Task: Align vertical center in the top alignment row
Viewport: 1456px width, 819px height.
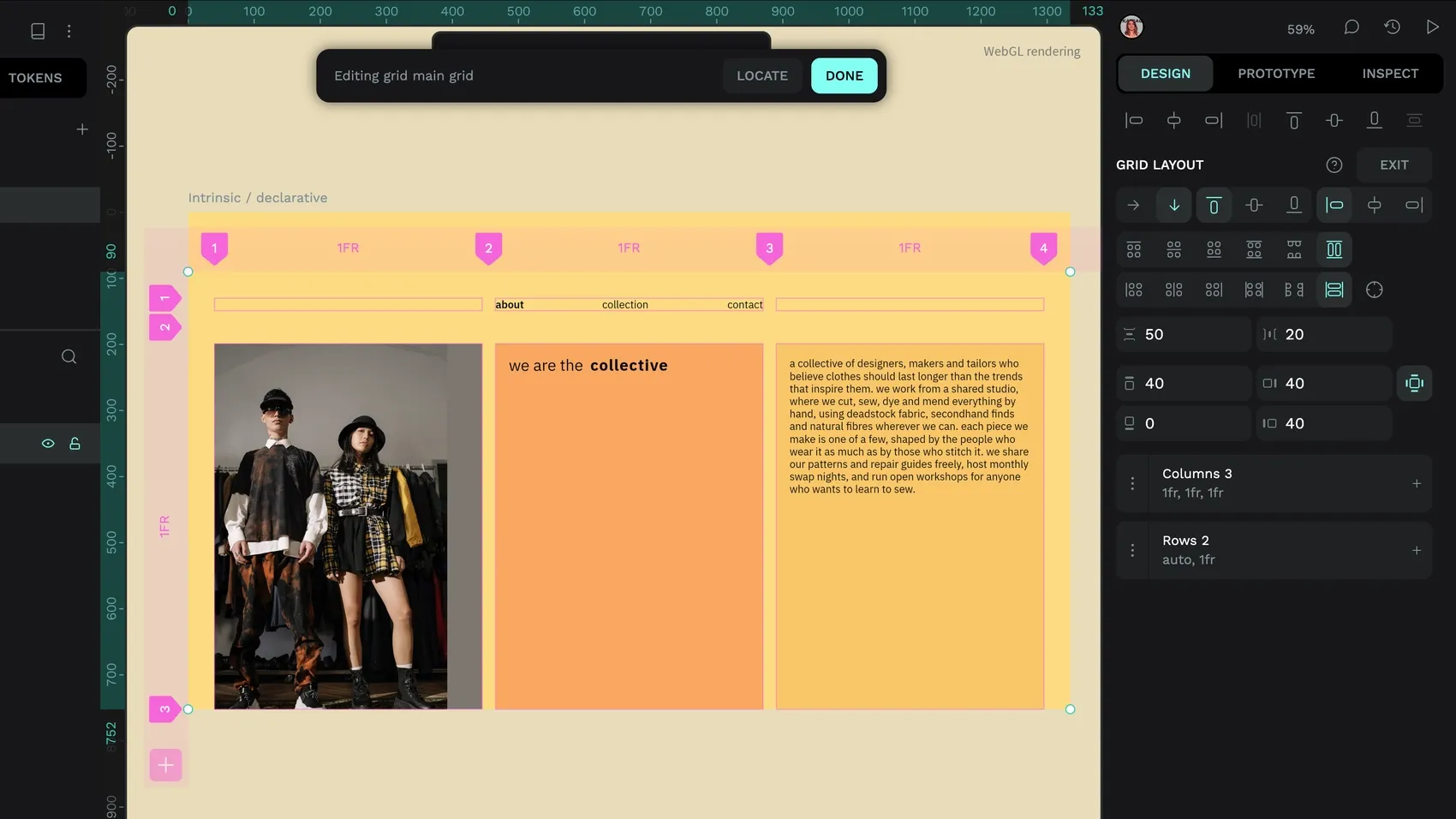Action: point(1334,120)
